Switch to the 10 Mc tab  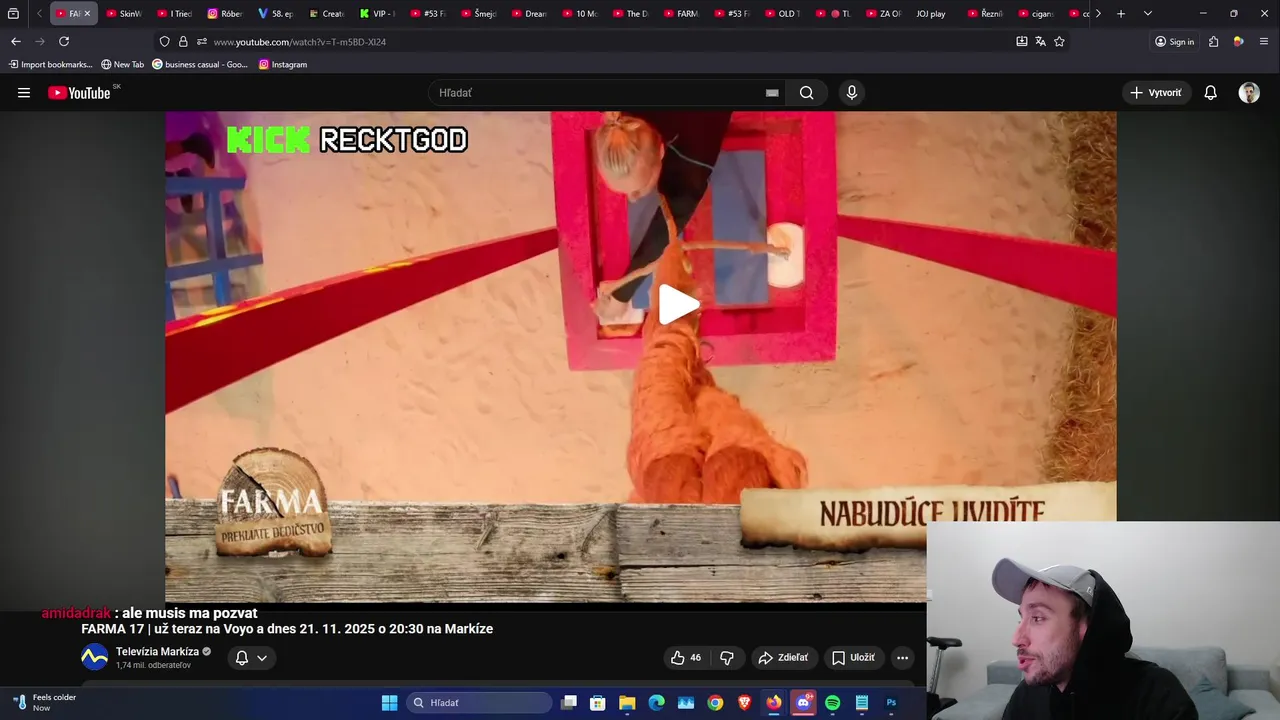580,13
